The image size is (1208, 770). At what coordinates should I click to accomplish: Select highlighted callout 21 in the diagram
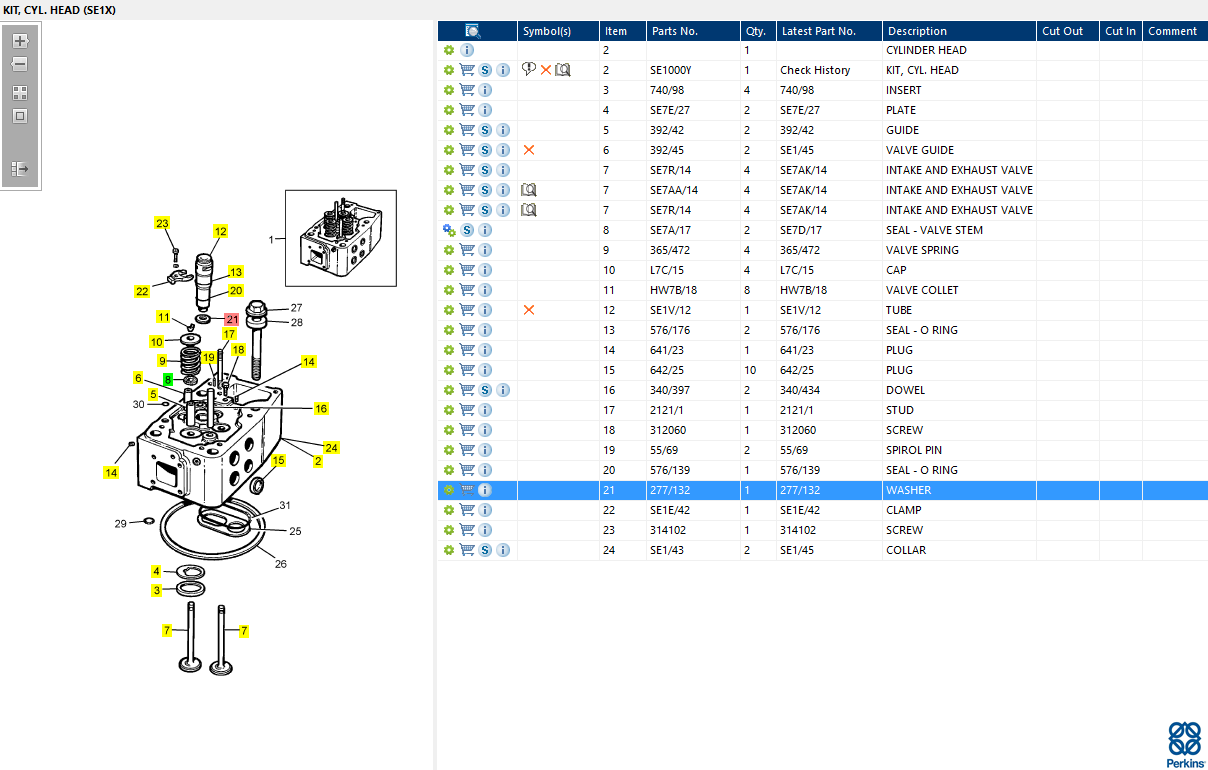coord(232,320)
